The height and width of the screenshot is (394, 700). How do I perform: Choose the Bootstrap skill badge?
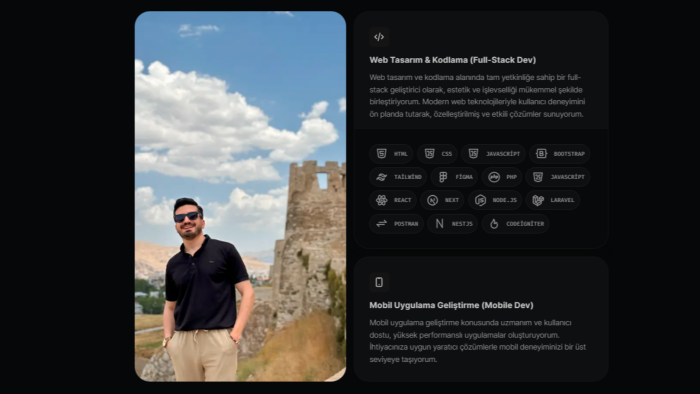pos(559,153)
